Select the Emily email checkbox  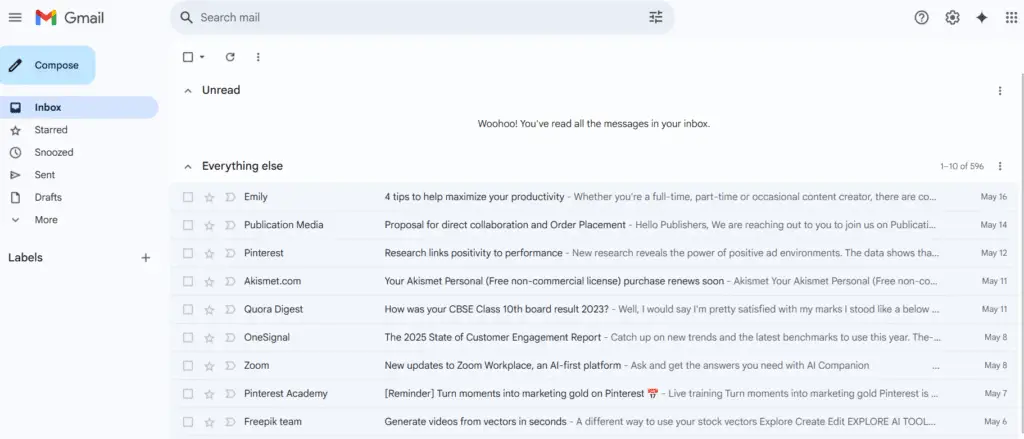[x=188, y=197]
